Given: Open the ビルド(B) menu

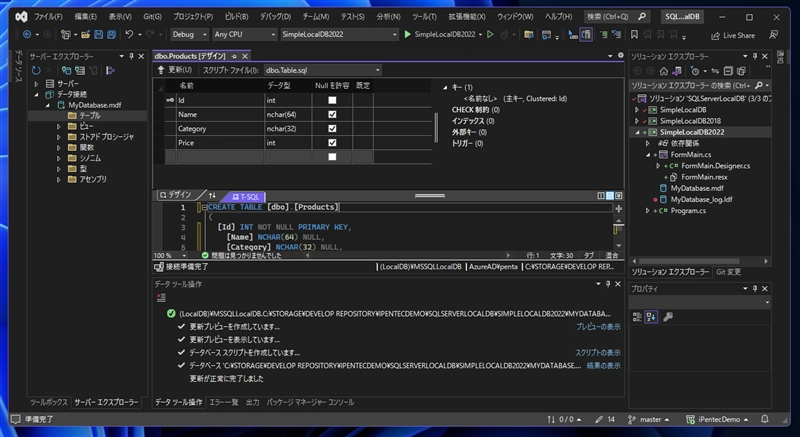Looking at the screenshot, I should [x=236, y=17].
